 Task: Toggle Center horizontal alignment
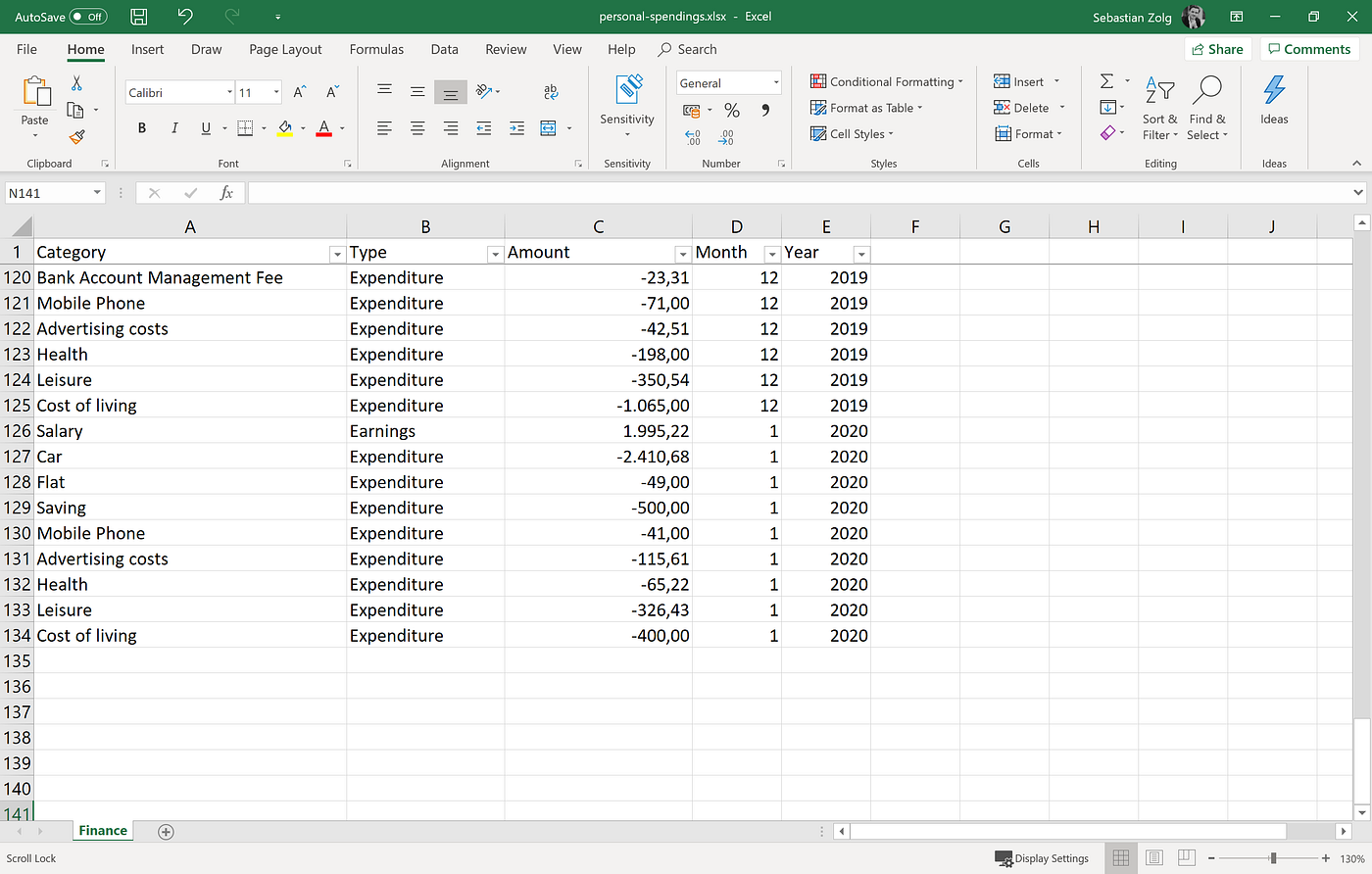[417, 128]
